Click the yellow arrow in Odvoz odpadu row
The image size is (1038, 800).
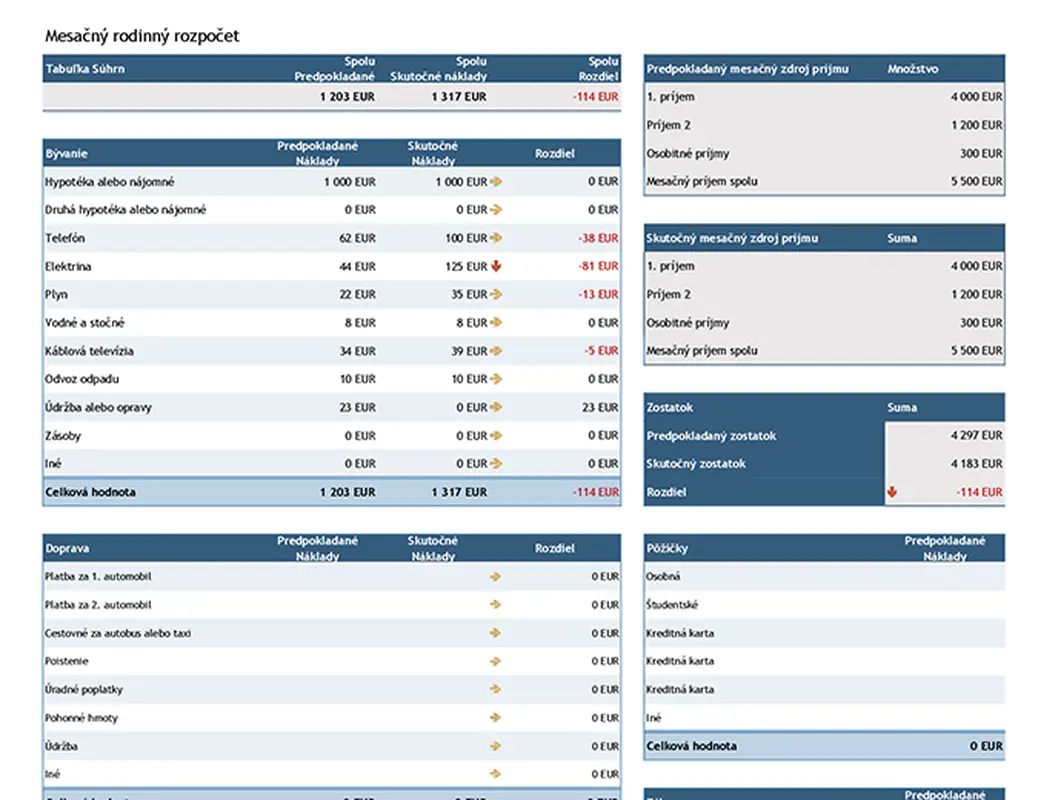[x=496, y=379]
